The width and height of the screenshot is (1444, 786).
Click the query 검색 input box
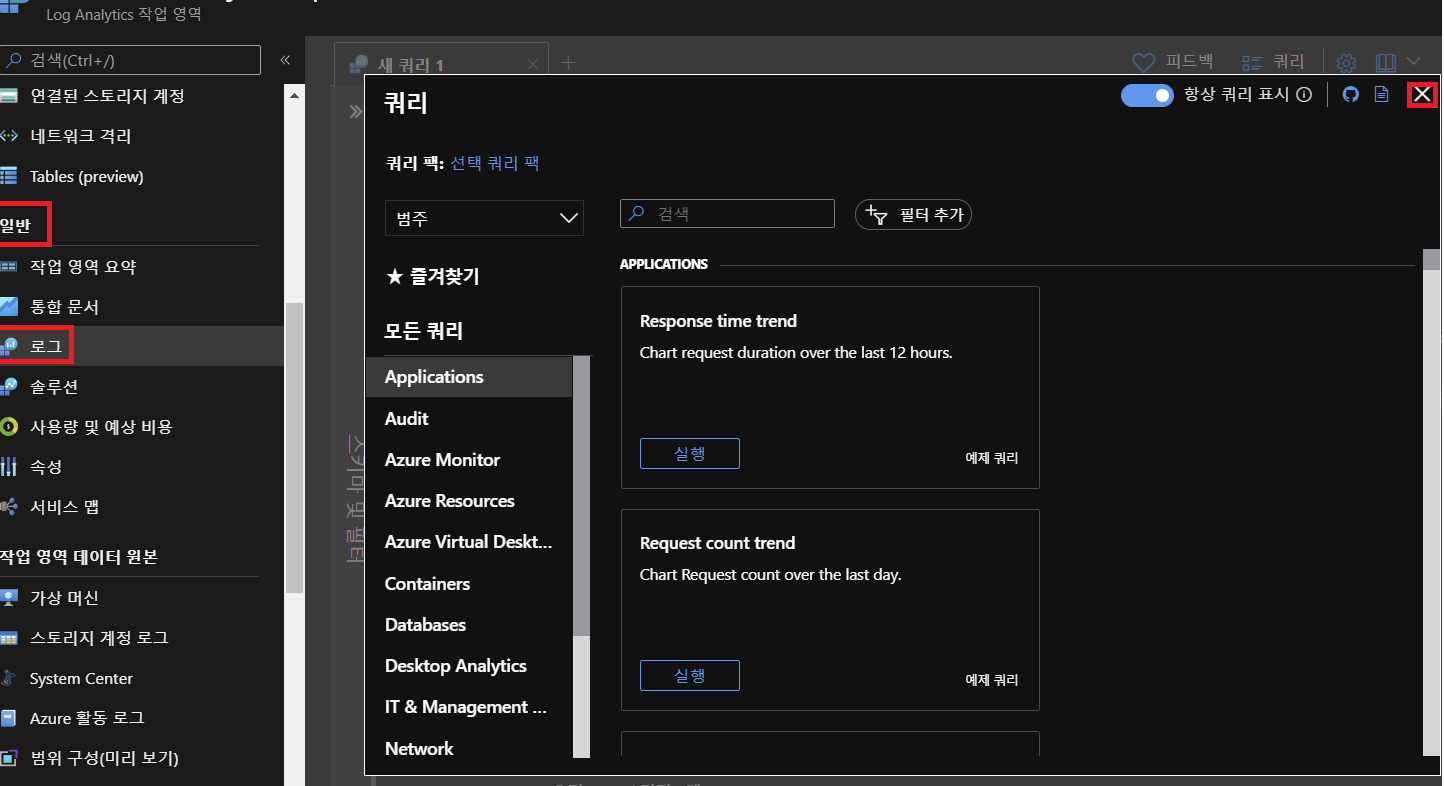[727, 214]
